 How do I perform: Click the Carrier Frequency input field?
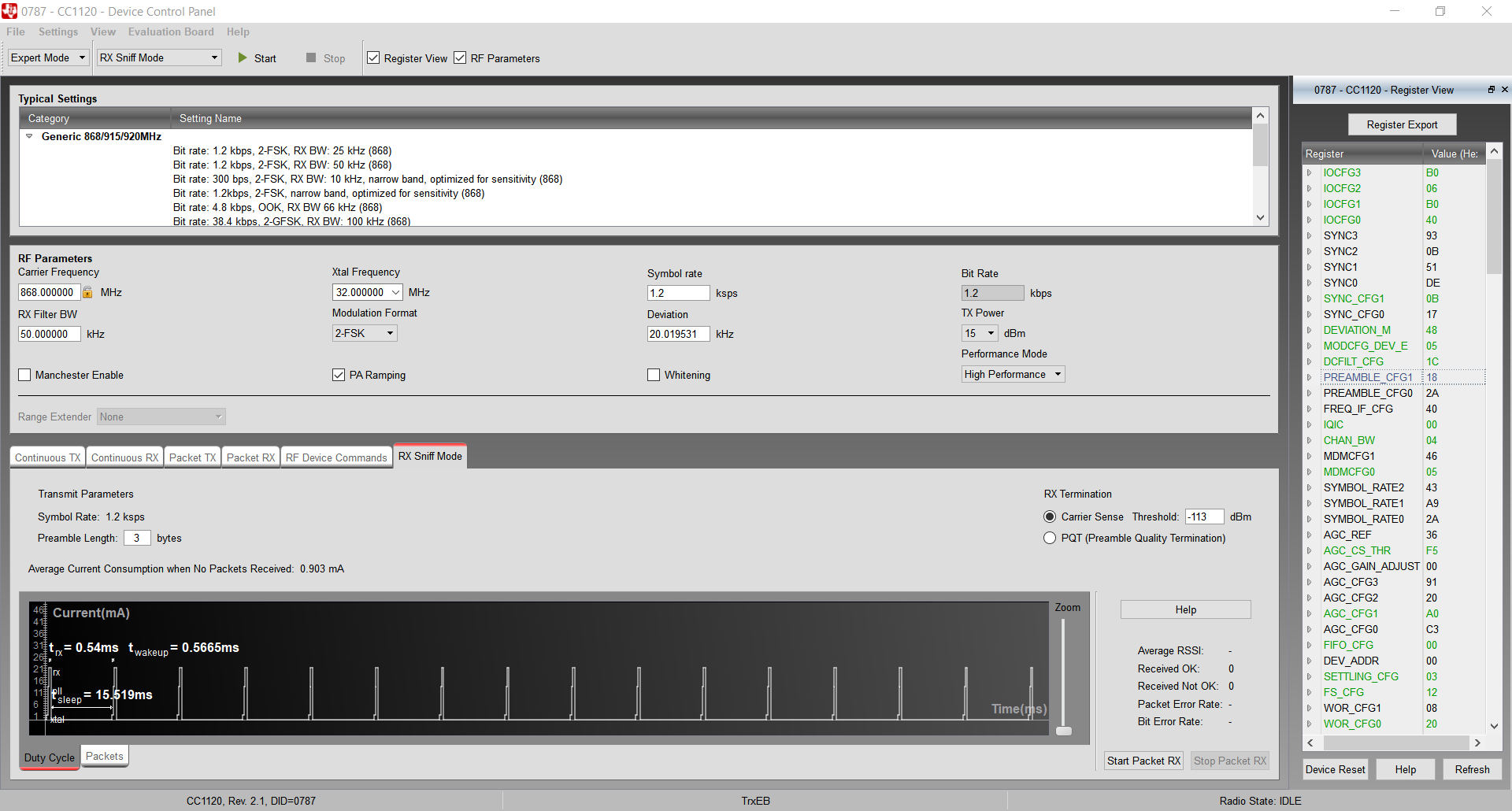[x=49, y=292]
